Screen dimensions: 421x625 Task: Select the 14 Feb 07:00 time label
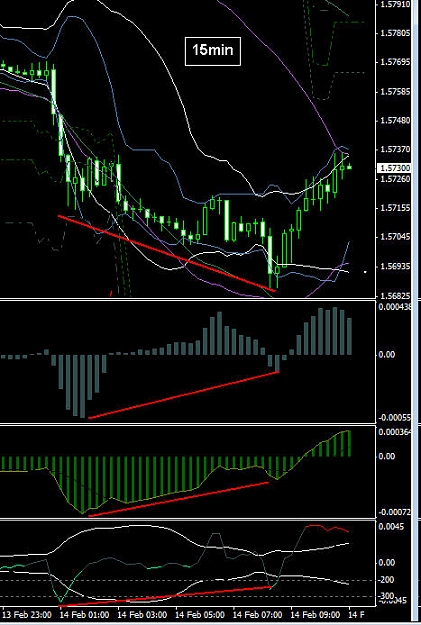(x=258, y=614)
